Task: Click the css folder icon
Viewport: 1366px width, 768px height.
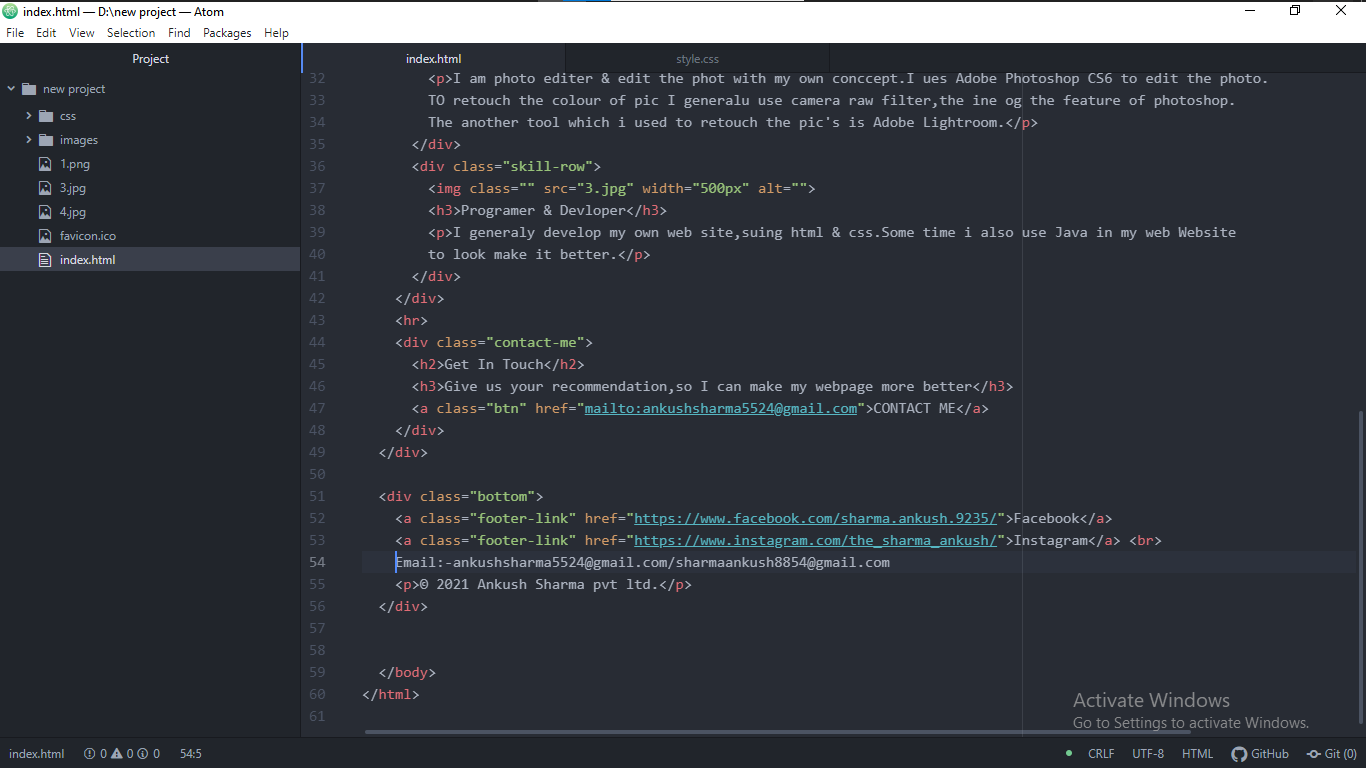Action: [x=45, y=116]
